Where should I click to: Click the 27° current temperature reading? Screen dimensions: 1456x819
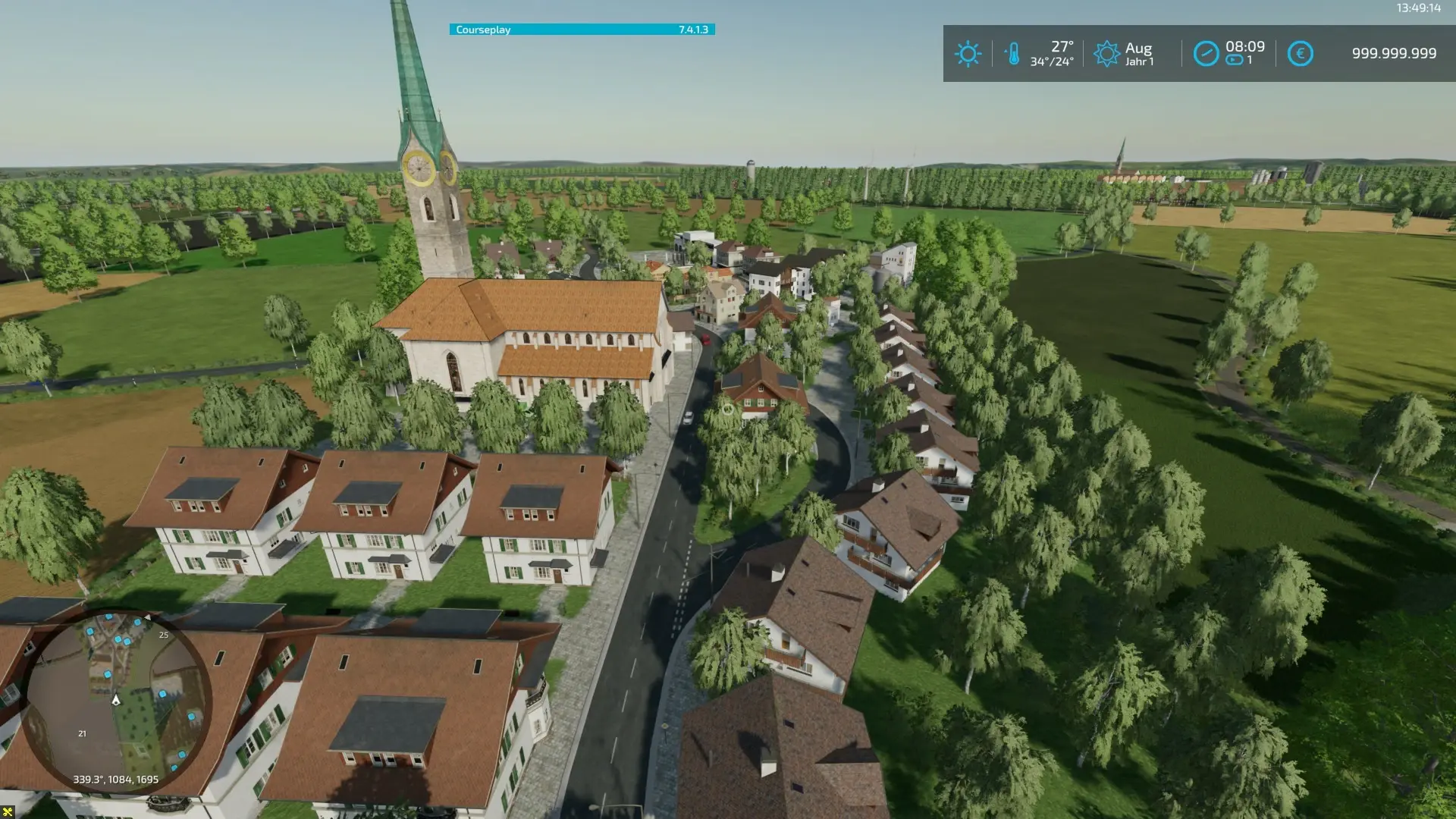[x=1062, y=46]
